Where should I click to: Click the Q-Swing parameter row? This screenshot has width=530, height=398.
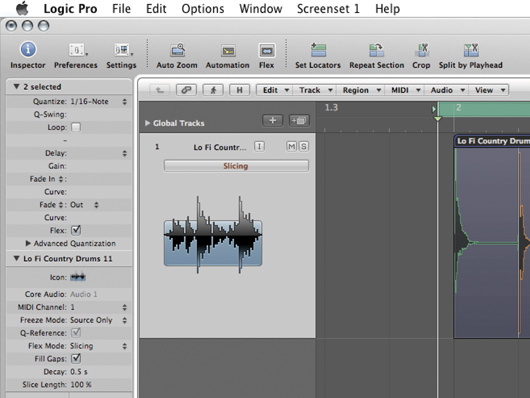point(69,114)
